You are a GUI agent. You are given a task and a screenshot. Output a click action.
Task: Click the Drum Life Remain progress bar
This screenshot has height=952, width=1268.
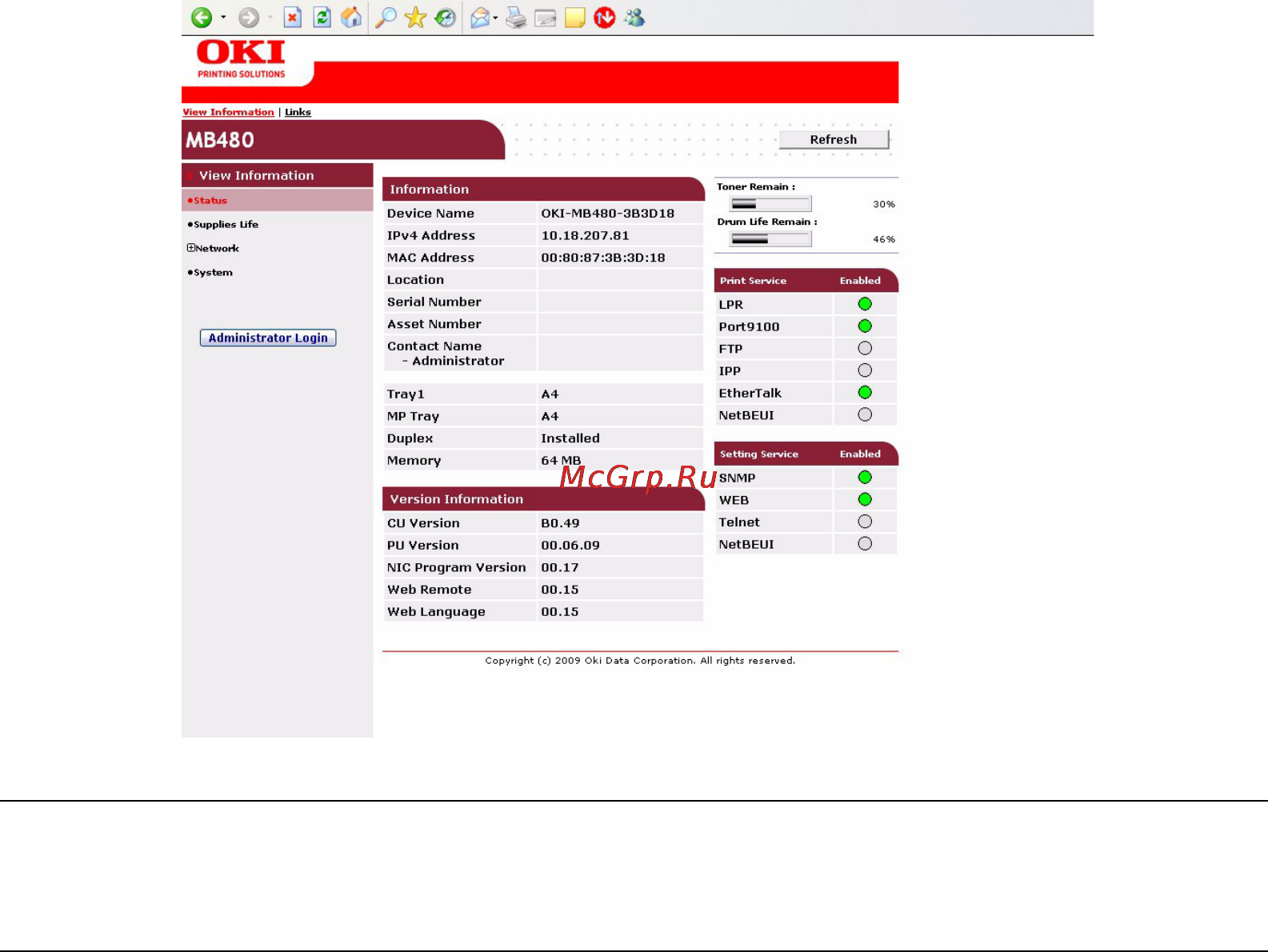tap(770, 239)
